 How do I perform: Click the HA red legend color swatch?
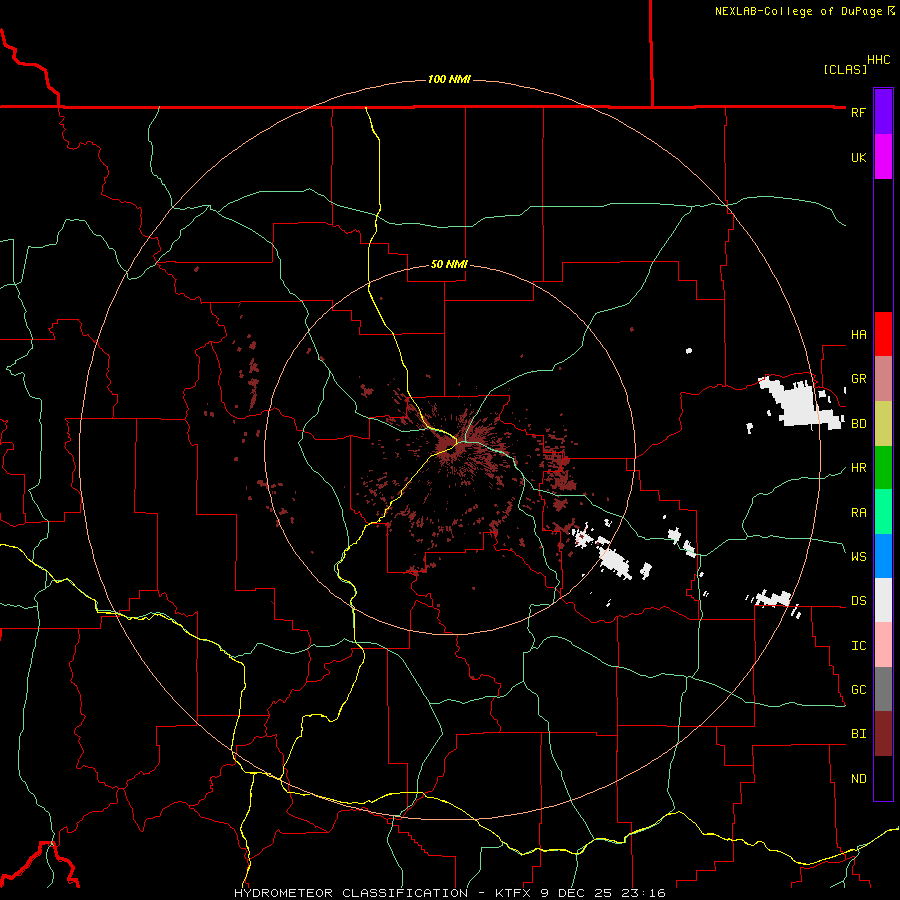pos(883,334)
